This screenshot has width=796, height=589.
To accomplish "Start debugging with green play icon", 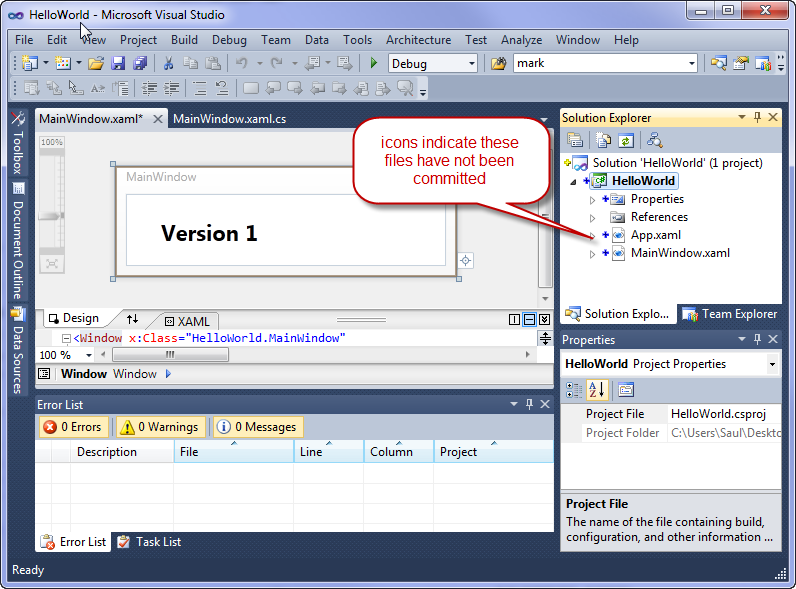I will (374, 63).
